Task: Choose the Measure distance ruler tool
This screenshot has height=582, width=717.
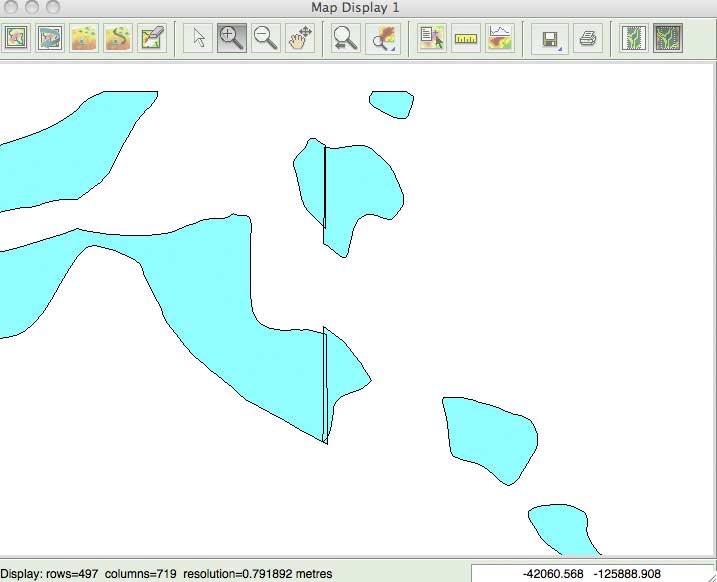Action: [x=466, y=38]
